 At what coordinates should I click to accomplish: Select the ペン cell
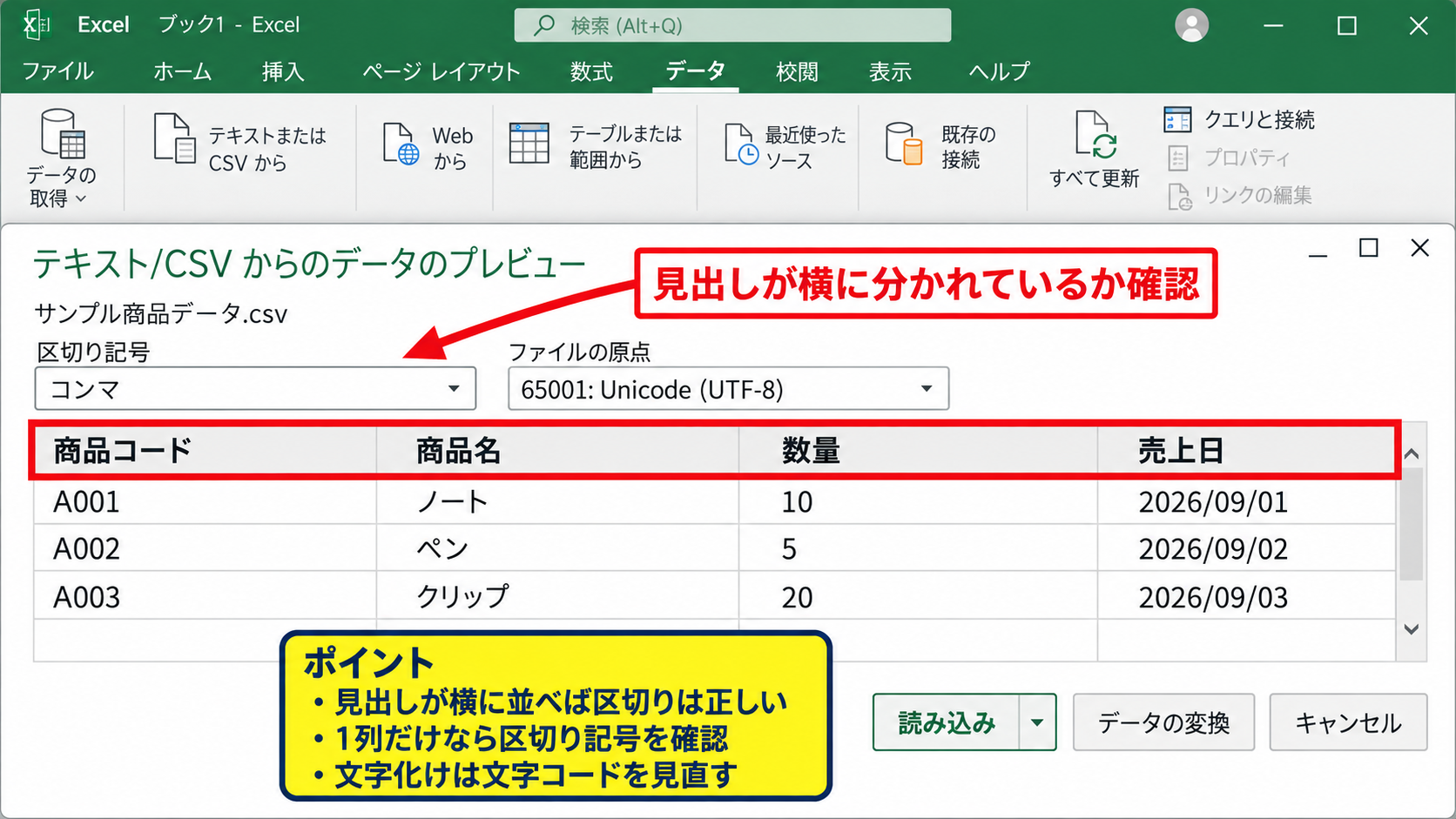click(x=557, y=548)
